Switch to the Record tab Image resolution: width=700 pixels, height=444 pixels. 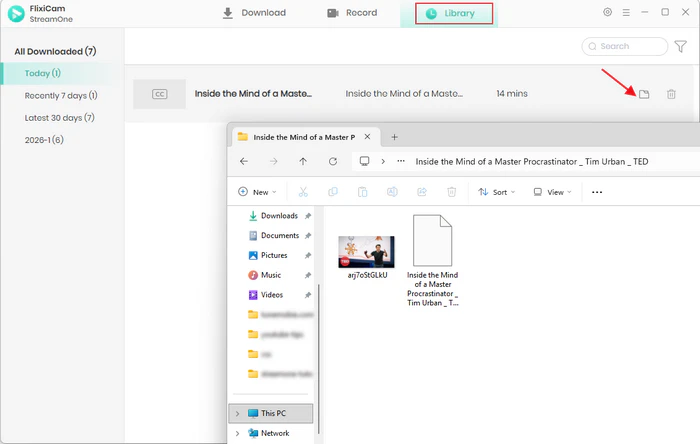pos(352,13)
